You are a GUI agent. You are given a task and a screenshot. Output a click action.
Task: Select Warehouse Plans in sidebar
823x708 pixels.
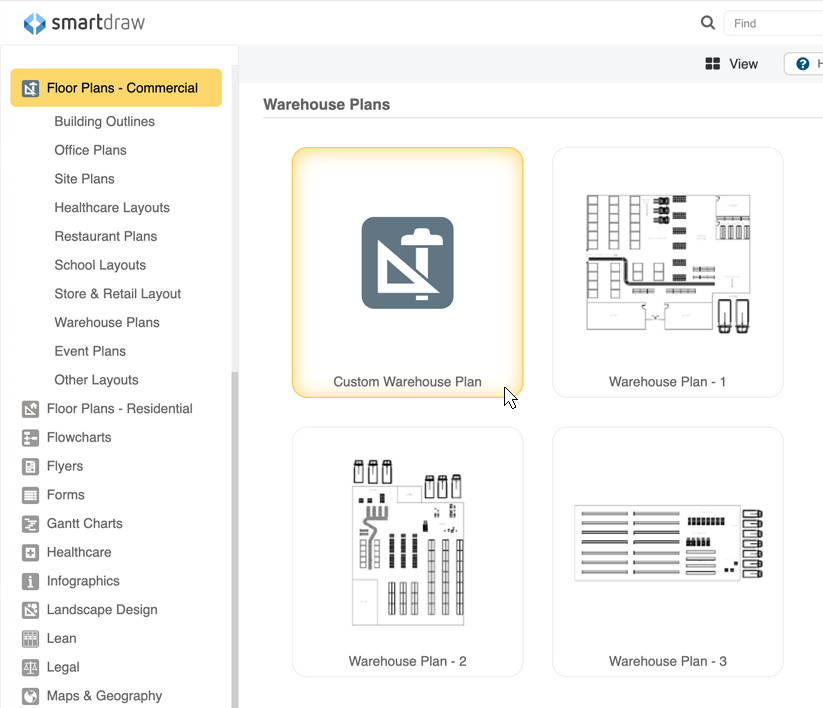coord(107,322)
